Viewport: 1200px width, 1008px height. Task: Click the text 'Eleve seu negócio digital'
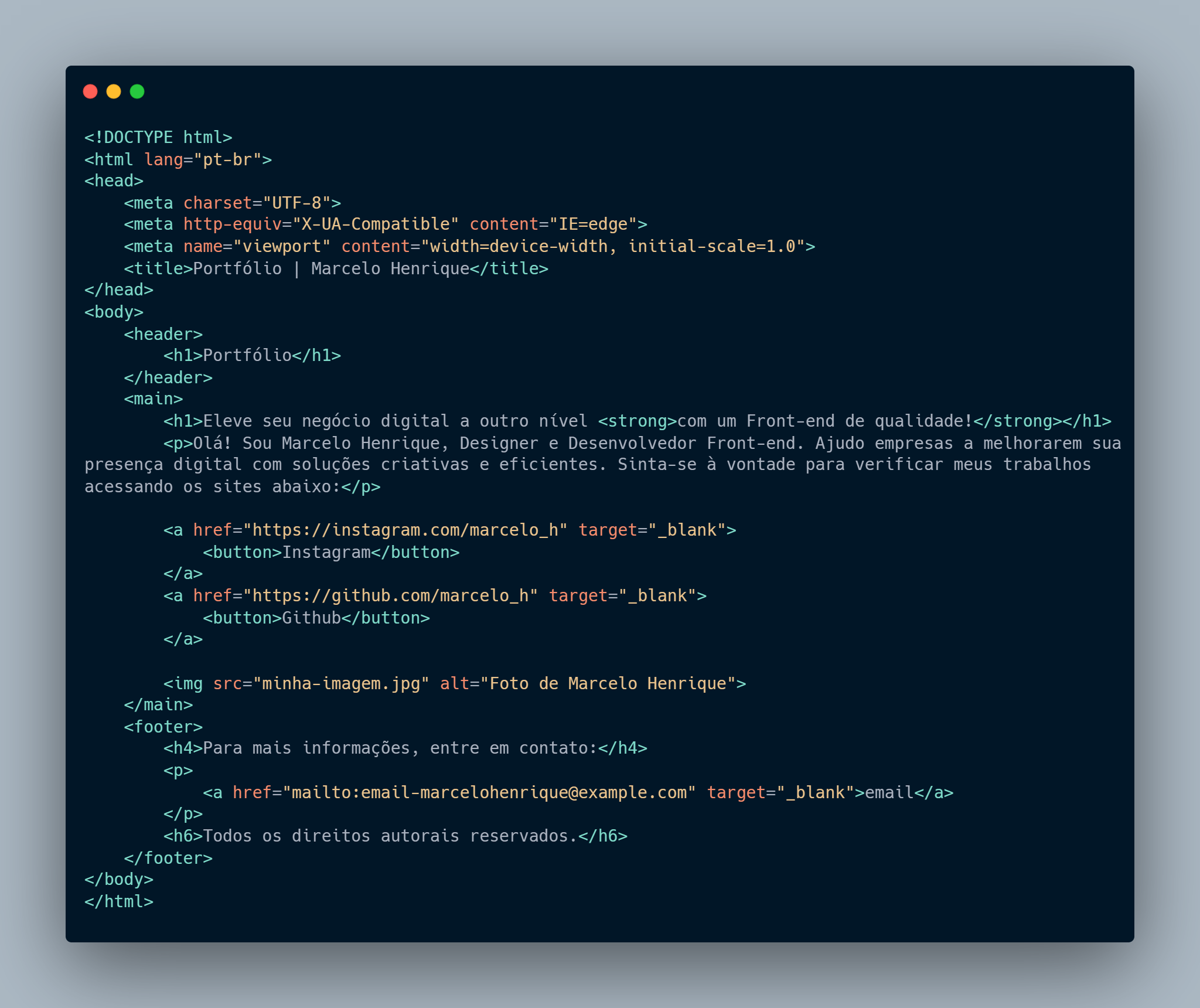326,421
